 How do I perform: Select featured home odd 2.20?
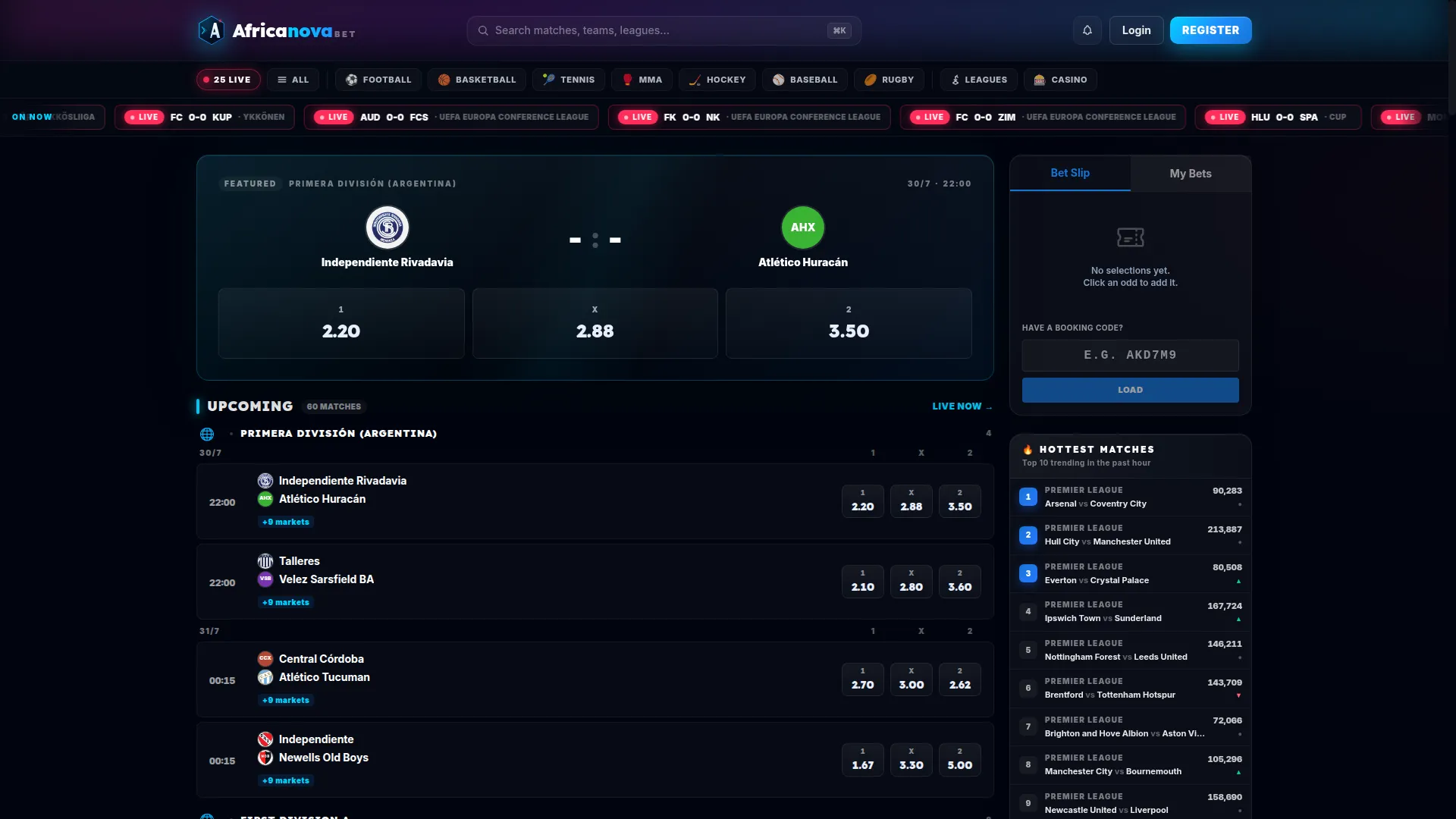point(341,323)
